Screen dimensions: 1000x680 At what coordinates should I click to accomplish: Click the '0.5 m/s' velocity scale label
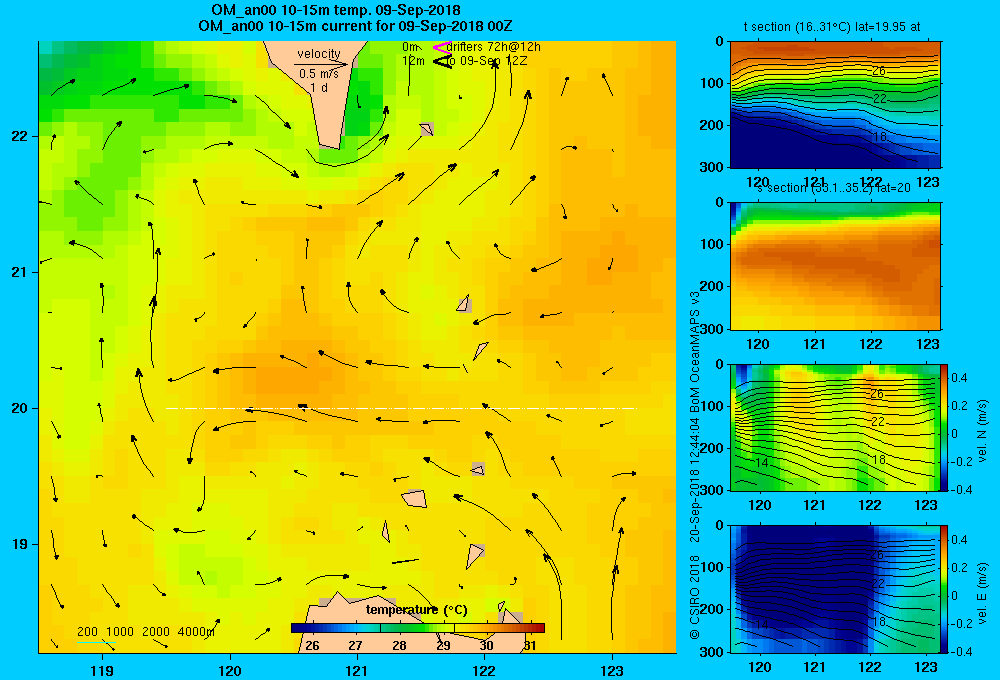coord(319,74)
